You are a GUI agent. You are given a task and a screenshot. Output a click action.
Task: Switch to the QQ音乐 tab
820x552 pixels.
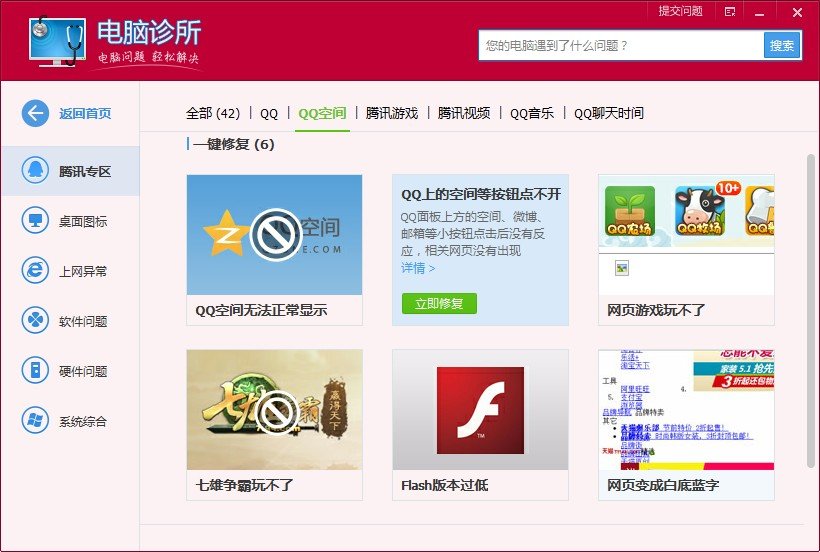click(x=532, y=113)
